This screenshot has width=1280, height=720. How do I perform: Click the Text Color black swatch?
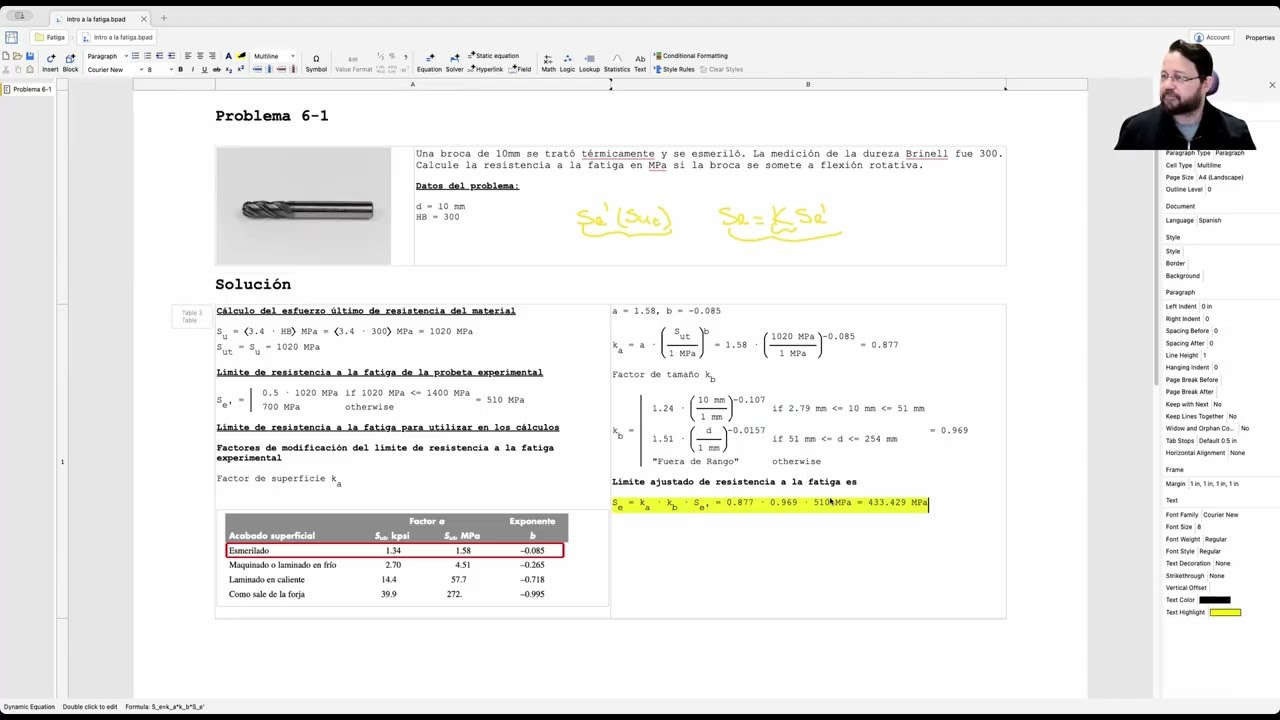click(1215, 600)
